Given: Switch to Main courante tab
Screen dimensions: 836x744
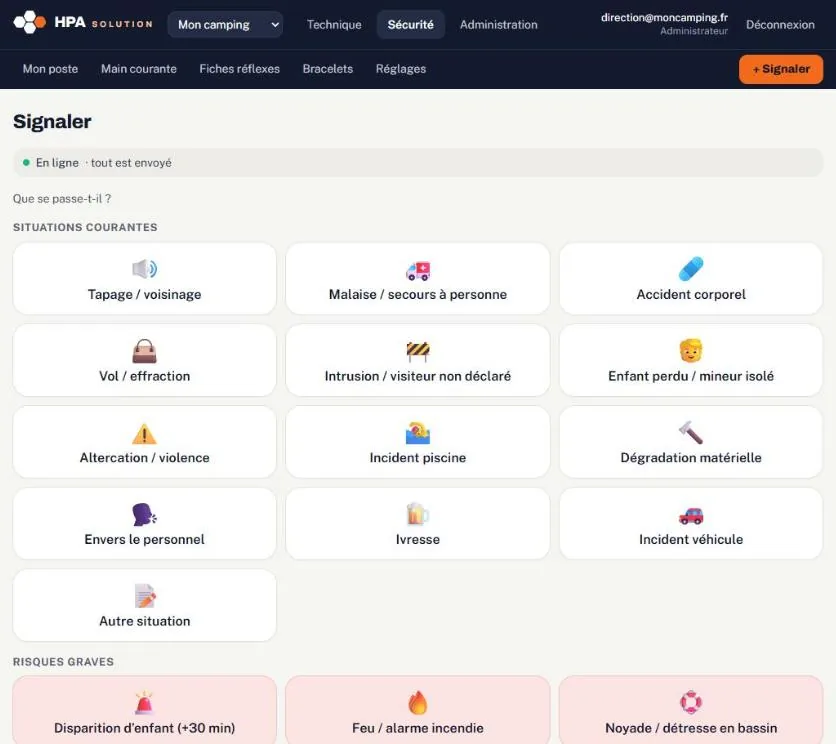Looking at the screenshot, I should (139, 69).
